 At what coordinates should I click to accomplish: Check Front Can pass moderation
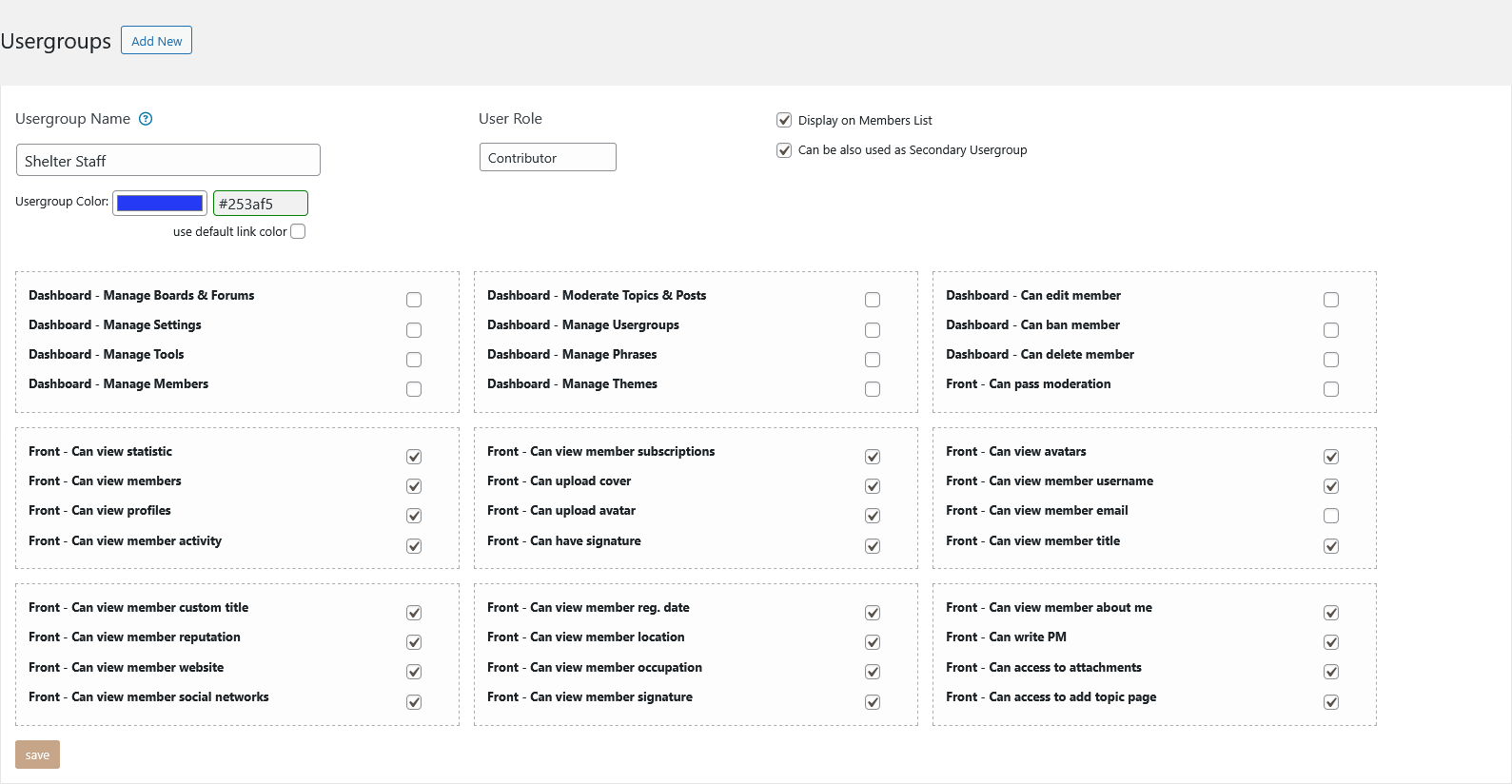click(x=1331, y=389)
